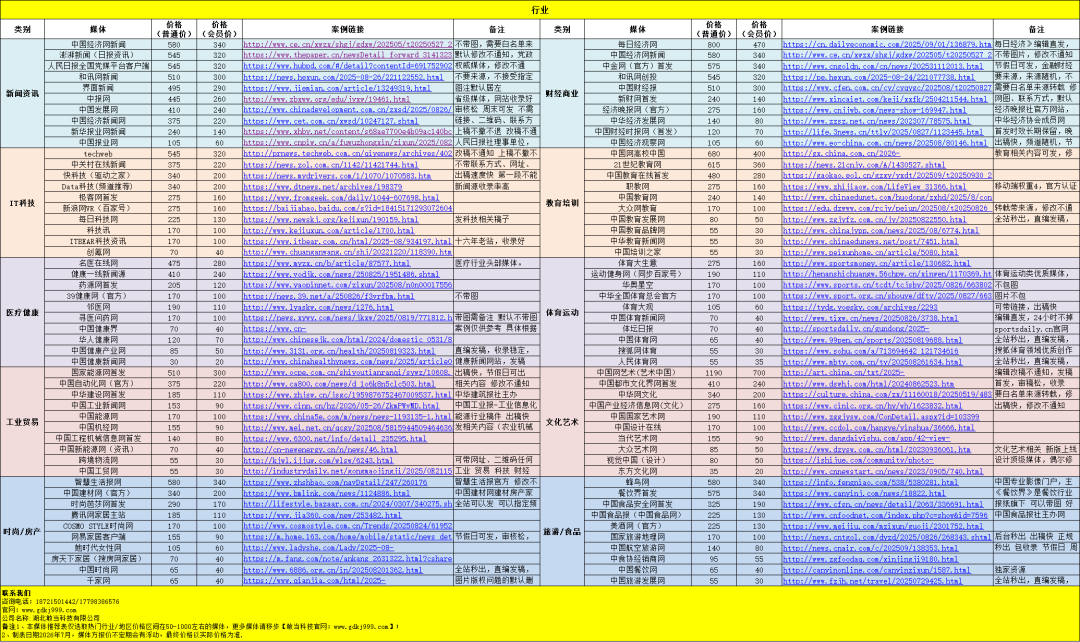Viewport: 1080px width, 642px height.
Task: Select the IT科技 category cell
Action: [x=23, y=203]
